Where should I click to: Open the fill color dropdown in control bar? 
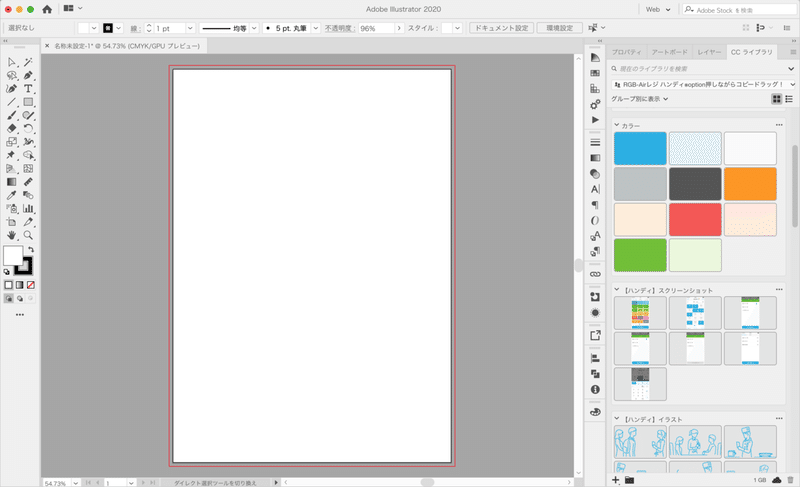coord(94,28)
